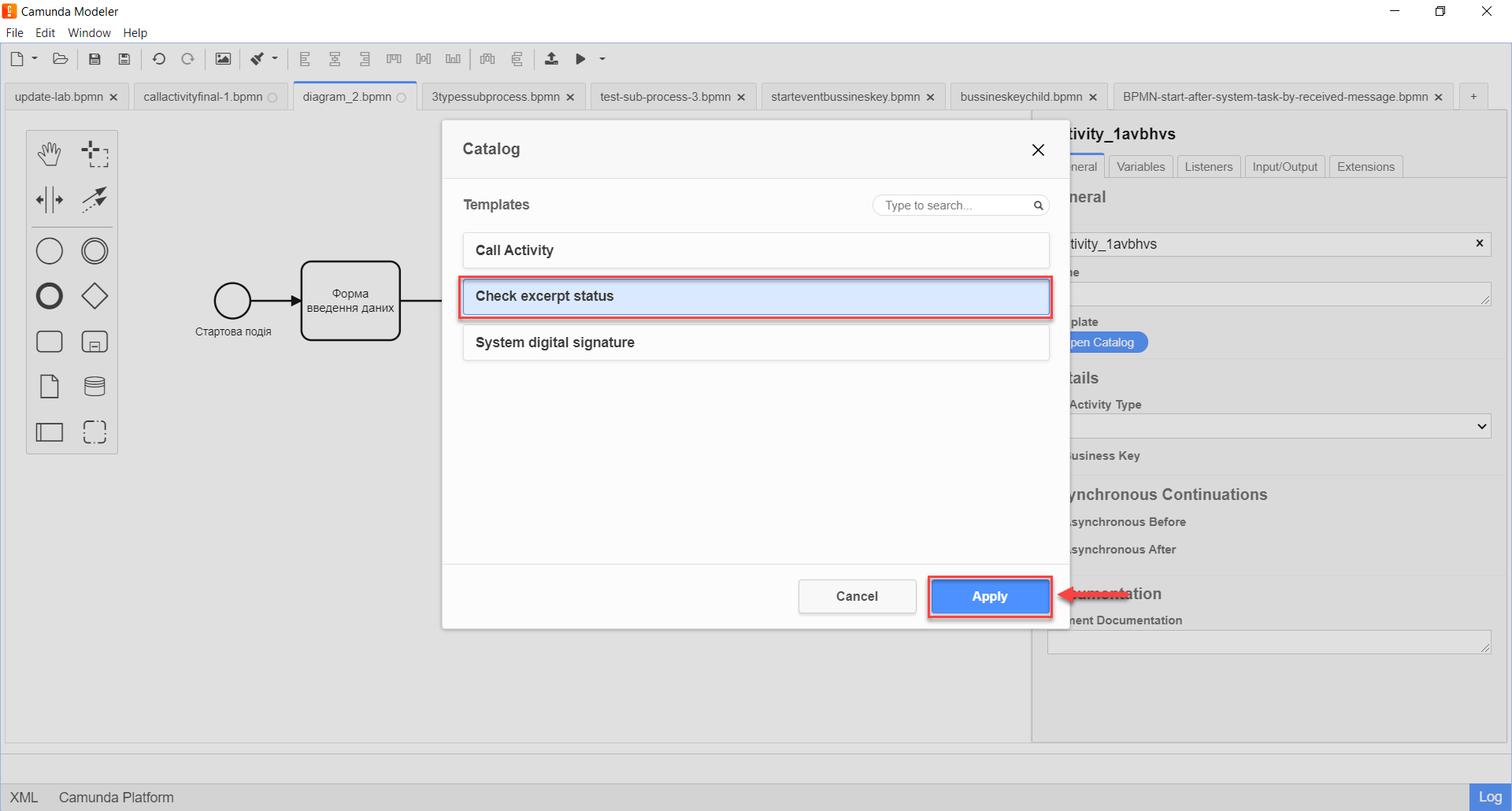Save the diagram with the floppy icon
This screenshot has width=1512, height=811.
94,59
